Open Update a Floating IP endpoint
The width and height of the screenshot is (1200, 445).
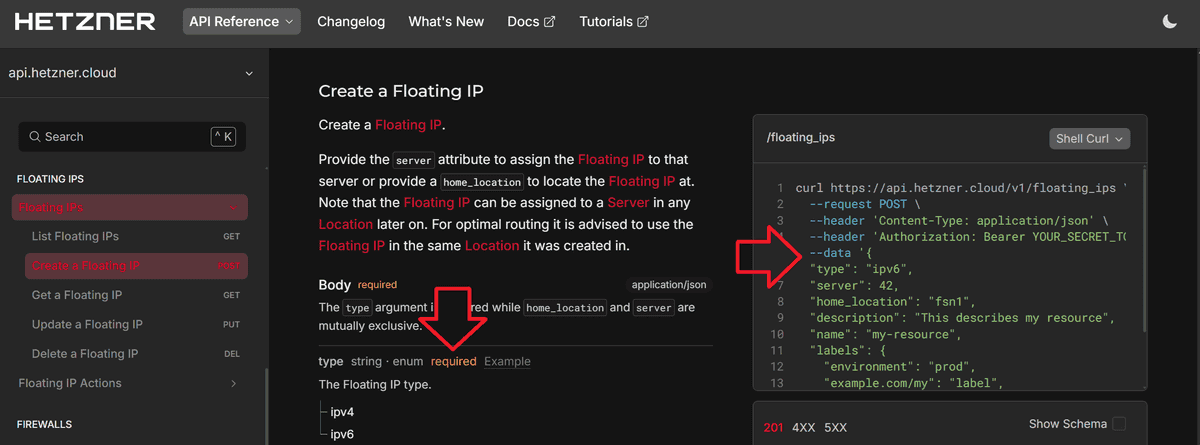pyautogui.click(x=136, y=324)
